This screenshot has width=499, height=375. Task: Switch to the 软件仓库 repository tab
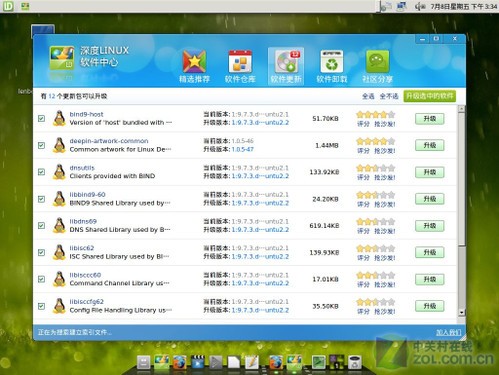pyautogui.click(x=240, y=67)
